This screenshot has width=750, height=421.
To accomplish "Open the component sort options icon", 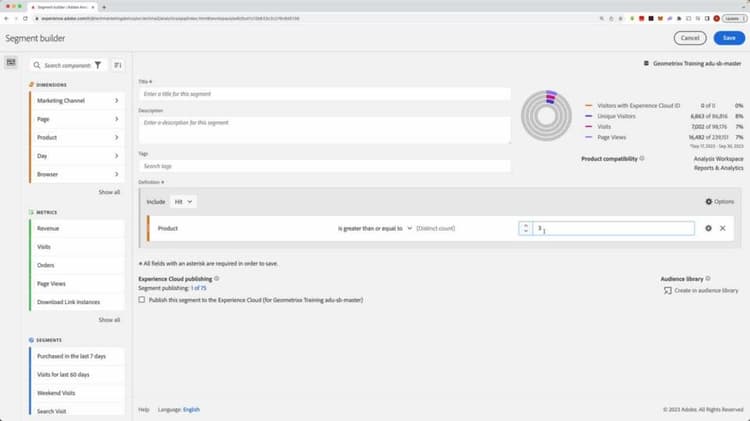I will tap(118, 65).
